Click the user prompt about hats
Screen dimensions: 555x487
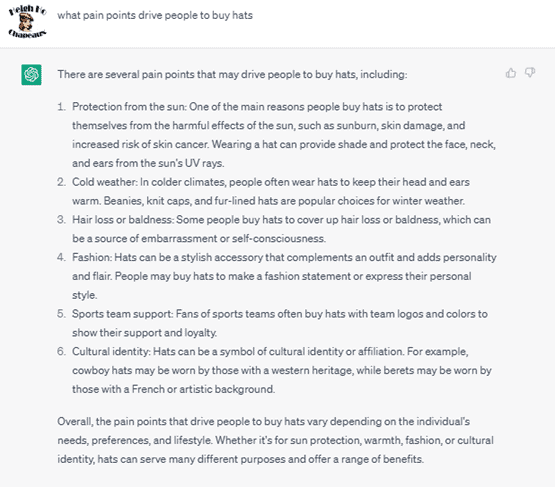coord(155,15)
